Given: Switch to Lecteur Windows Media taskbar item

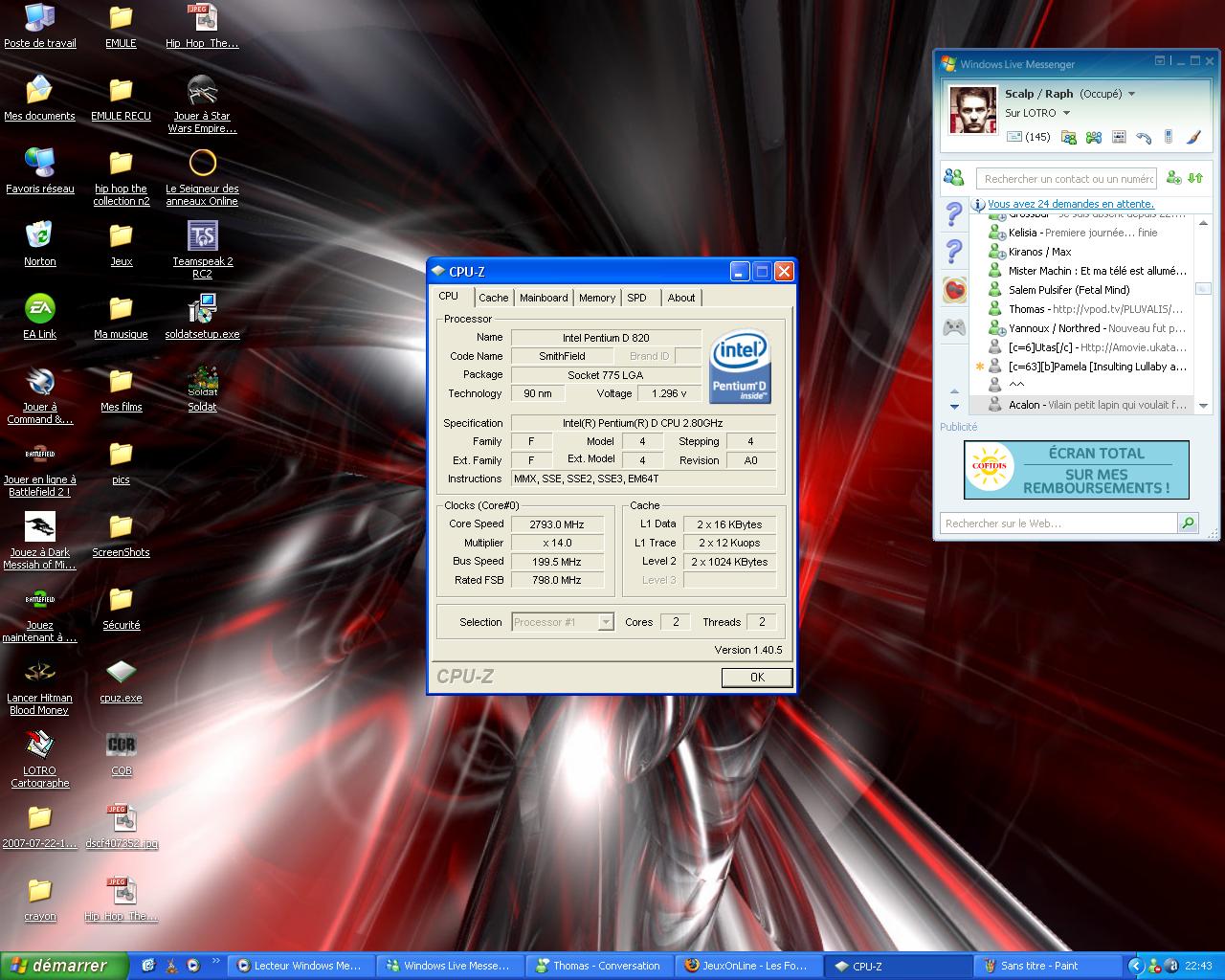Looking at the screenshot, I should (x=302, y=967).
